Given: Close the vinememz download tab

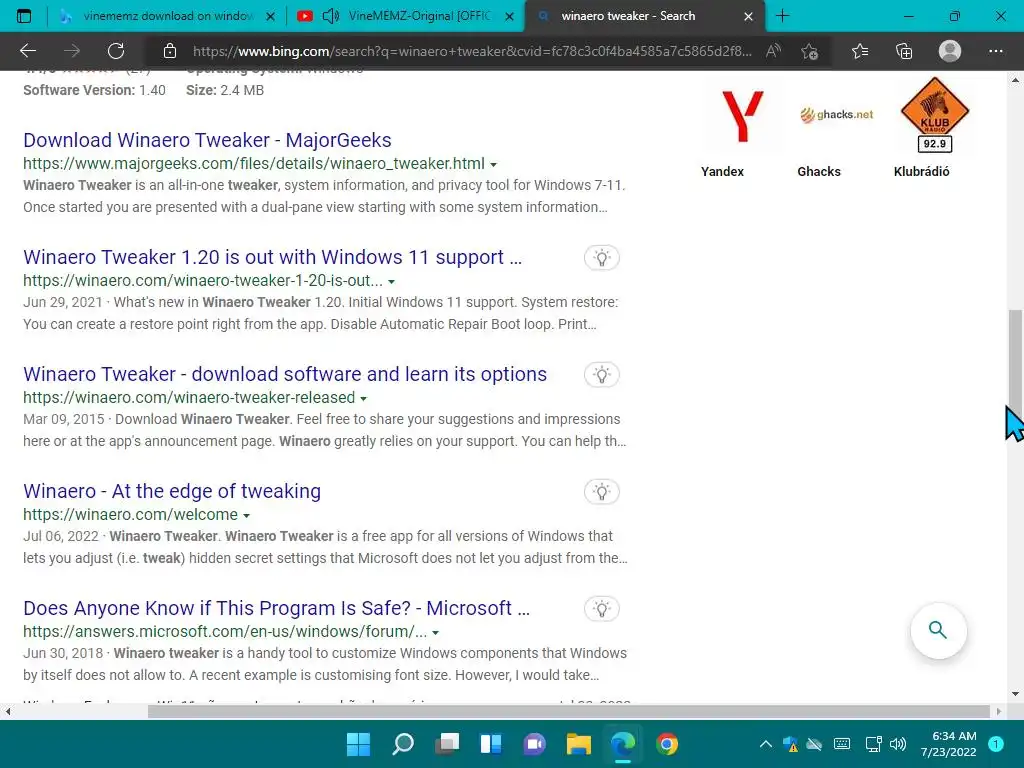Looking at the screenshot, I should click(x=270, y=16).
